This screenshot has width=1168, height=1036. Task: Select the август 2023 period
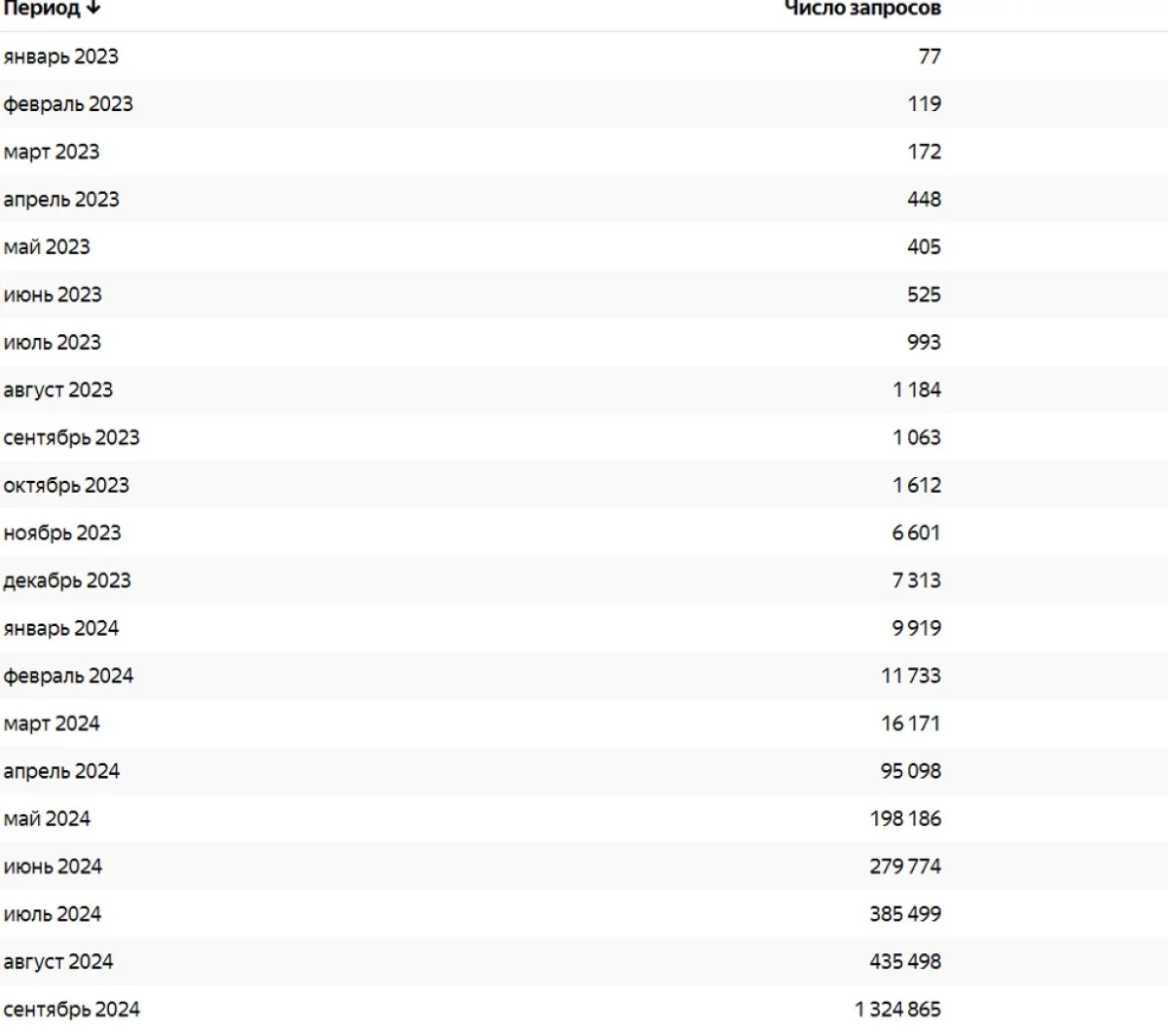click(58, 390)
